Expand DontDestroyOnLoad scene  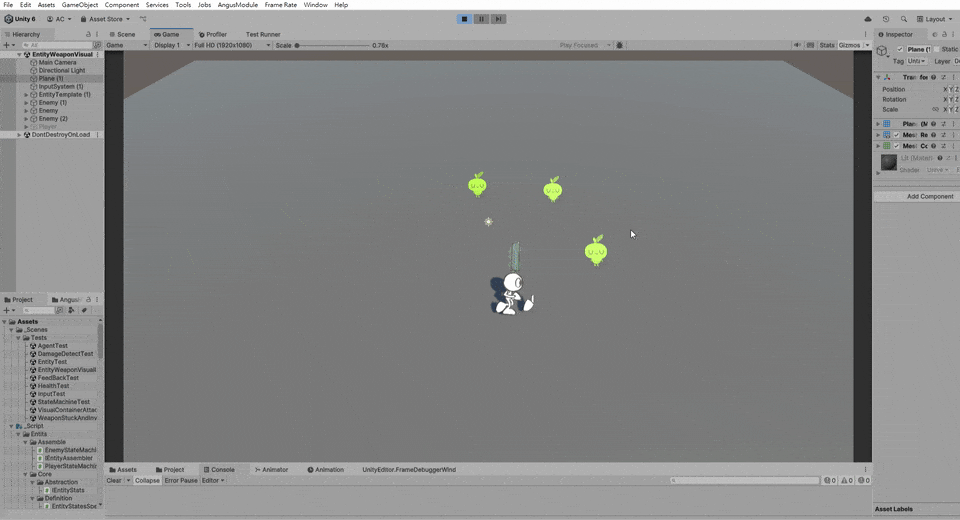[x=19, y=135]
